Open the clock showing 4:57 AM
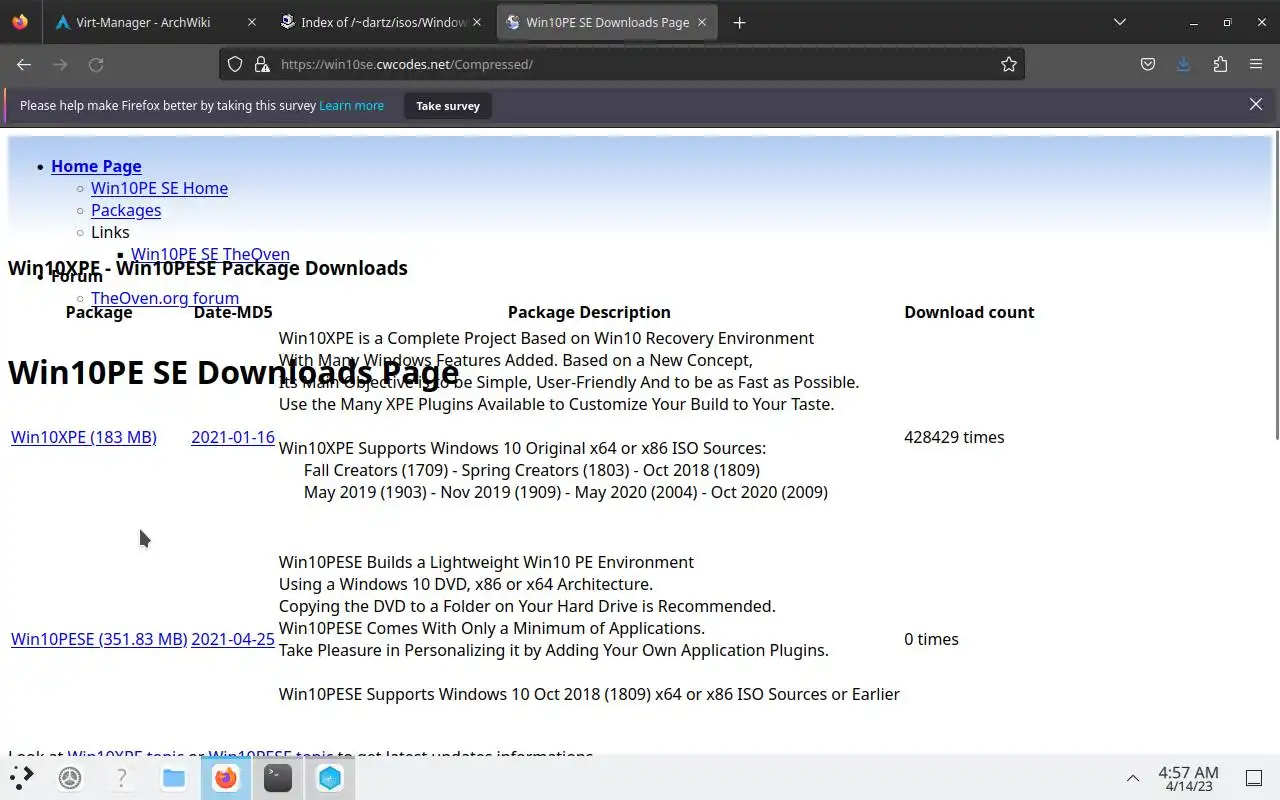1280x800 pixels. click(1188, 778)
